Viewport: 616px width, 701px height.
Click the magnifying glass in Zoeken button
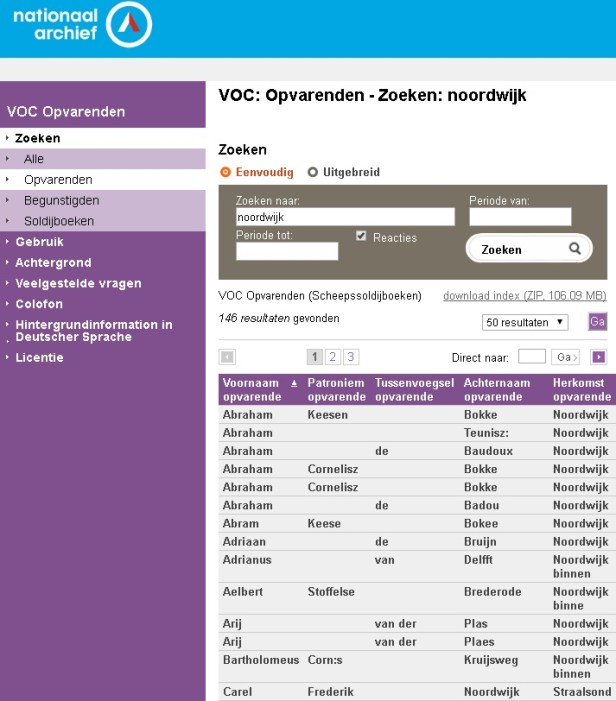point(574,249)
